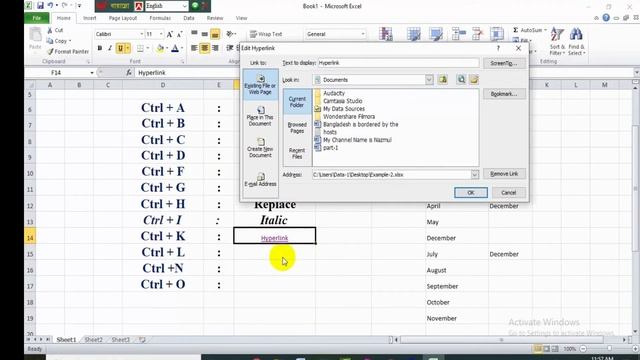640x360 pixels.
Task: Select the Current Folder view button
Action: coord(297,101)
